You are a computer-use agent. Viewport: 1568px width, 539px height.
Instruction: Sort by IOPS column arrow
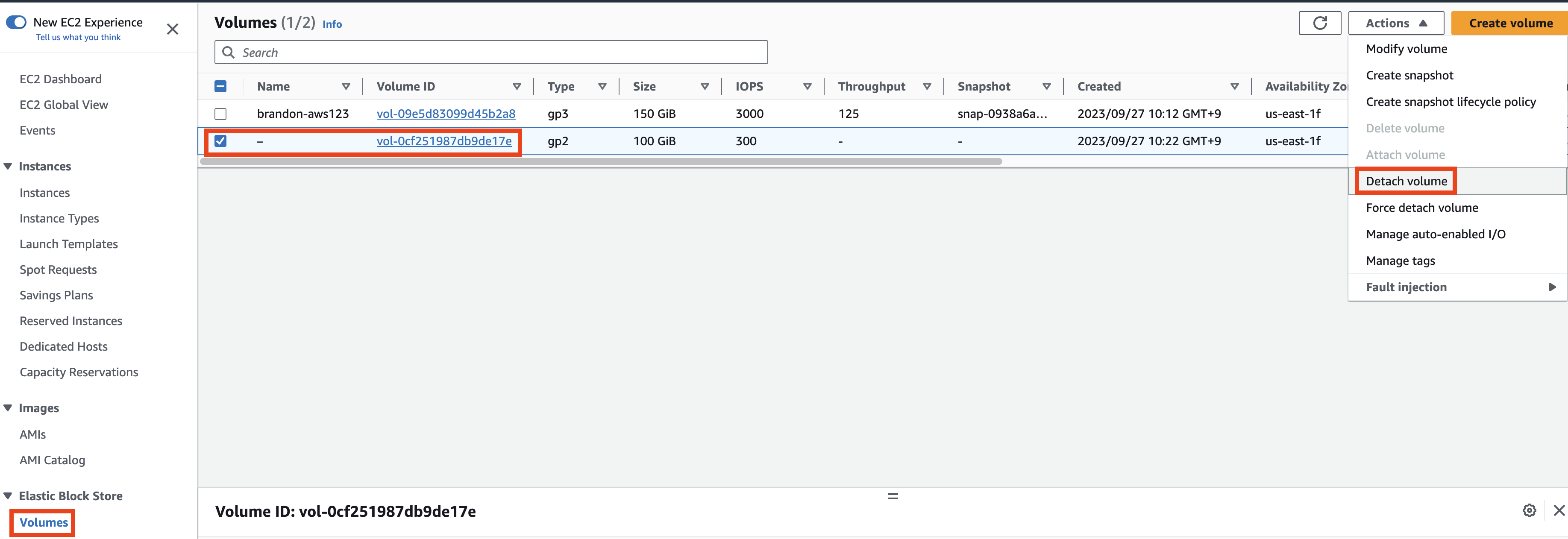(807, 86)
